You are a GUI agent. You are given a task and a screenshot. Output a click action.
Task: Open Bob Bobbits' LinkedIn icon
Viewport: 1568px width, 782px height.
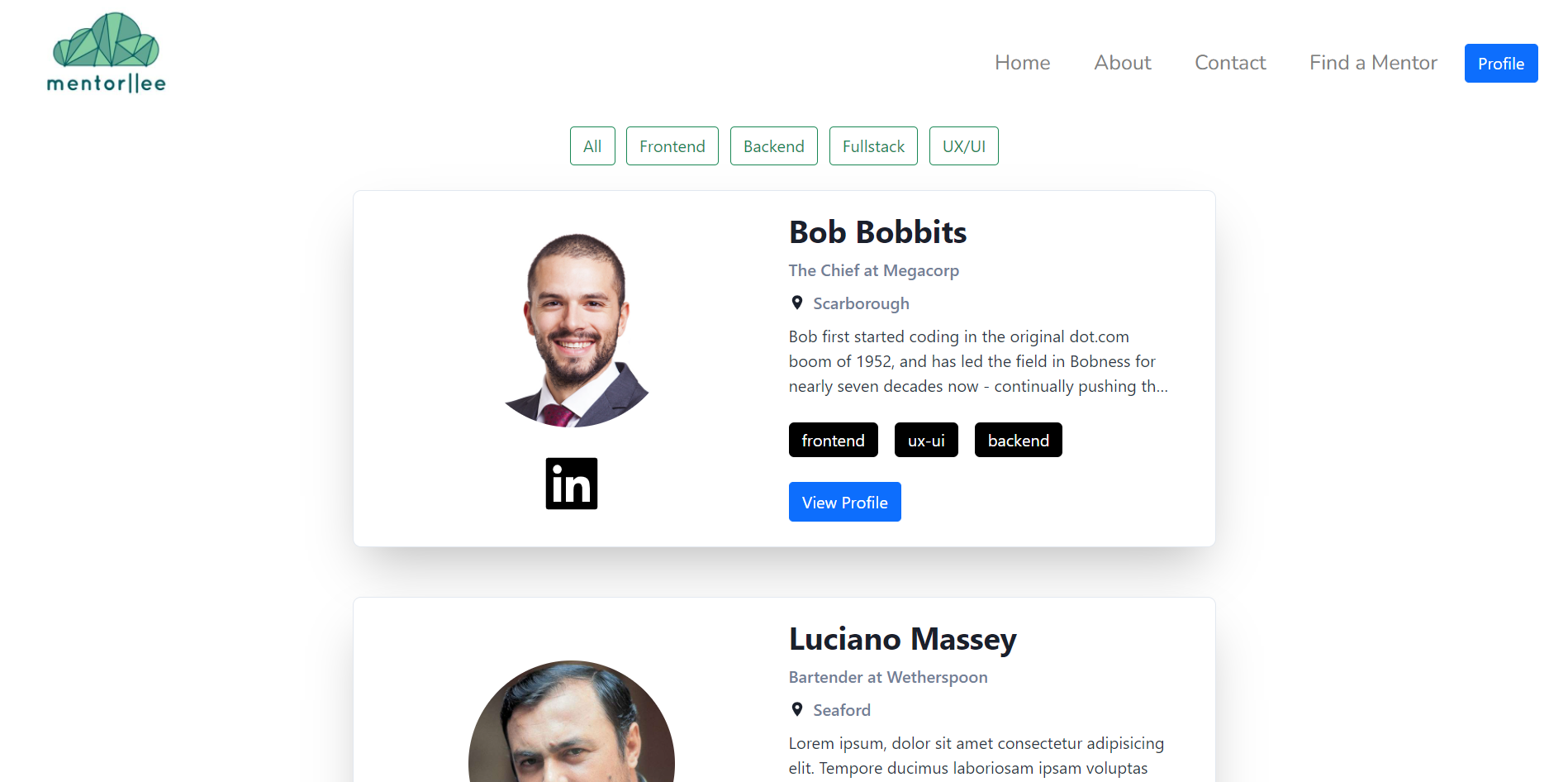[x=572, y=484]
